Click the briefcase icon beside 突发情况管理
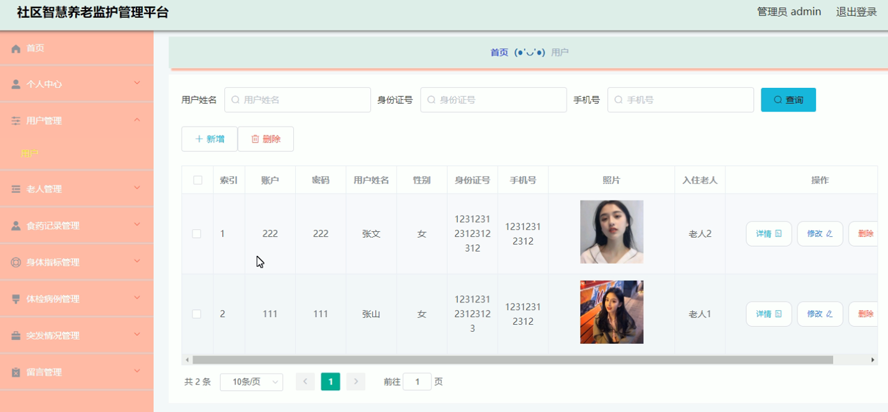 [16, 335]
